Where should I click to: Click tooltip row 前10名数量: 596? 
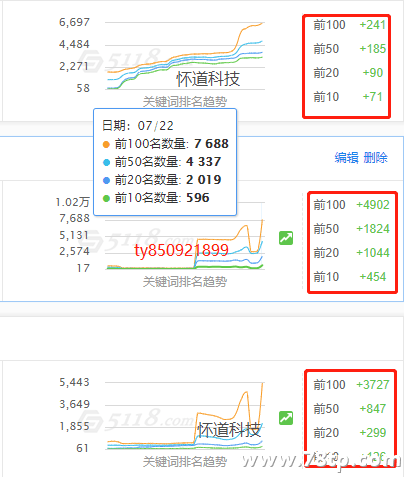156,198
